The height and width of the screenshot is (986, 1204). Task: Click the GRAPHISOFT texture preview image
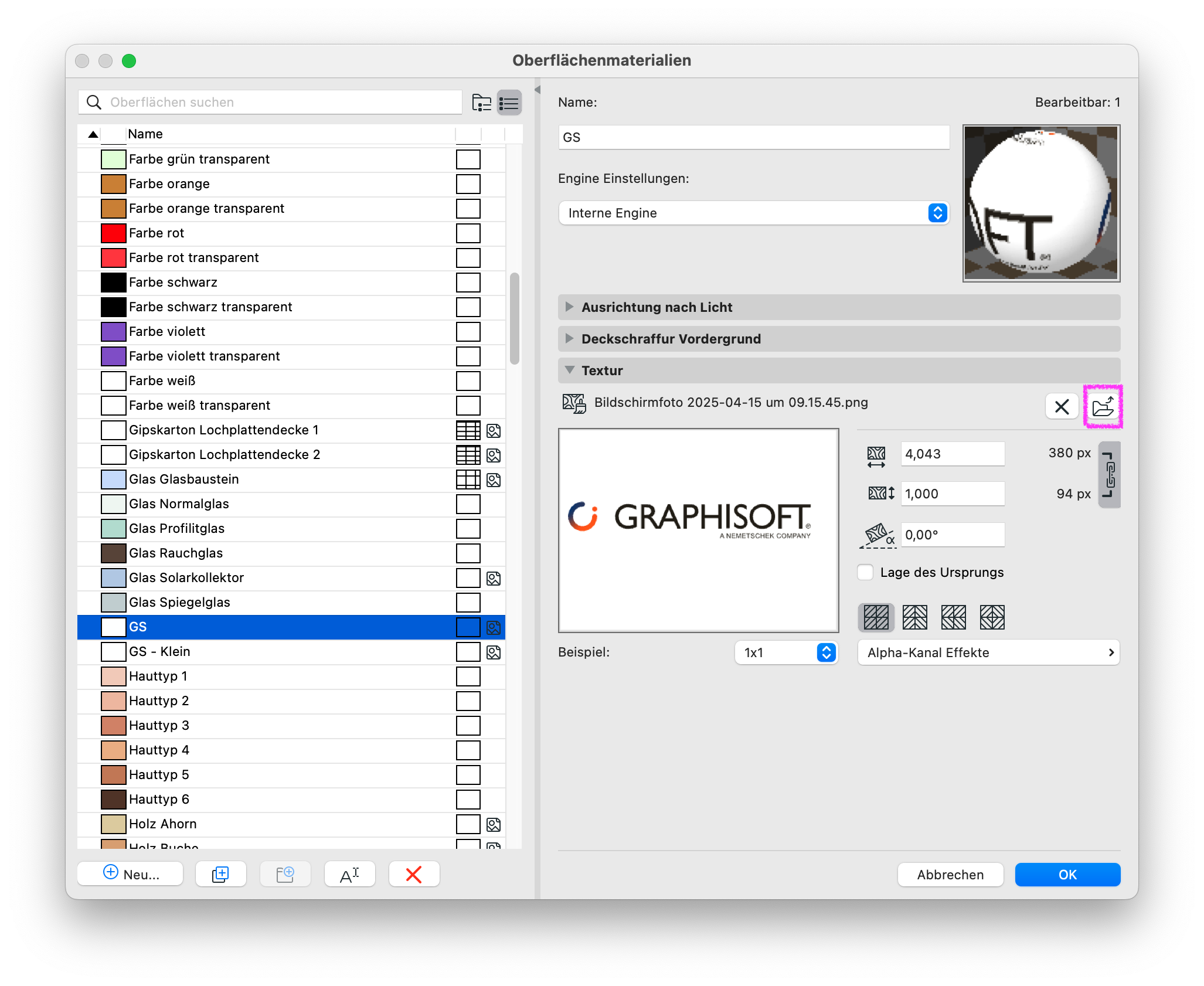[698, 531]
